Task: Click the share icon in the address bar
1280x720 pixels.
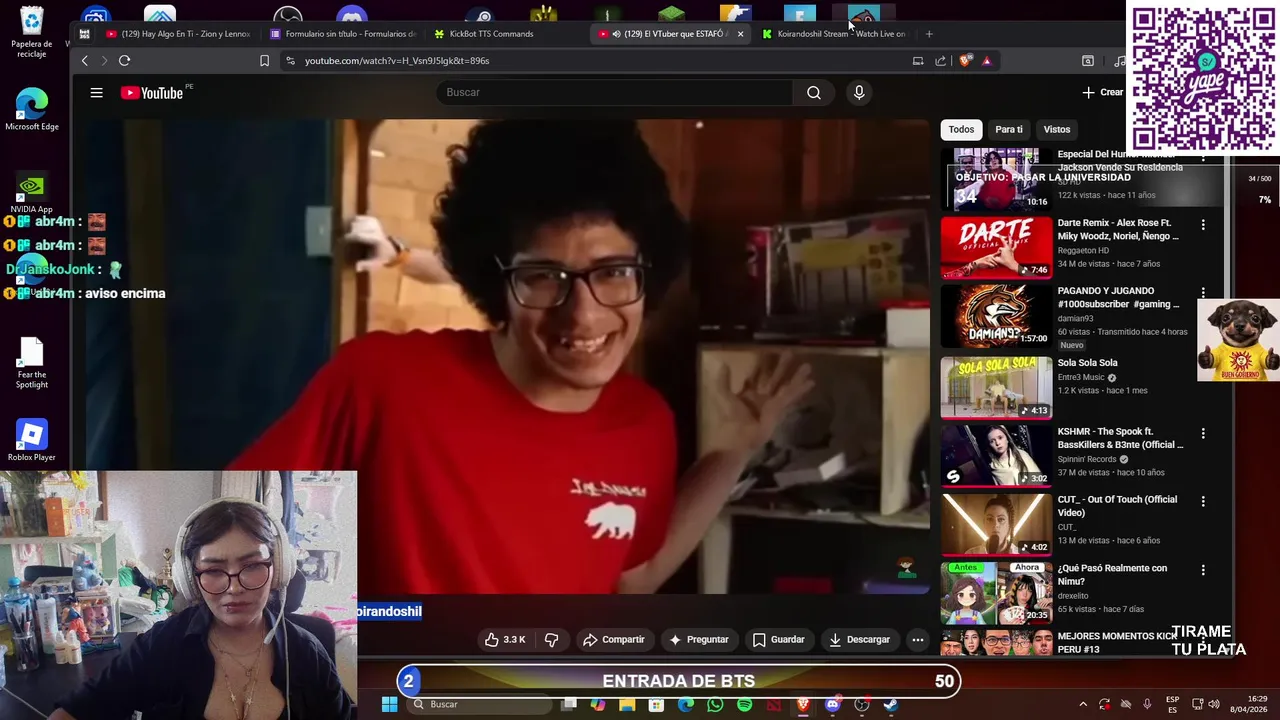Action: pyautogui.click(x=941, y=61)
